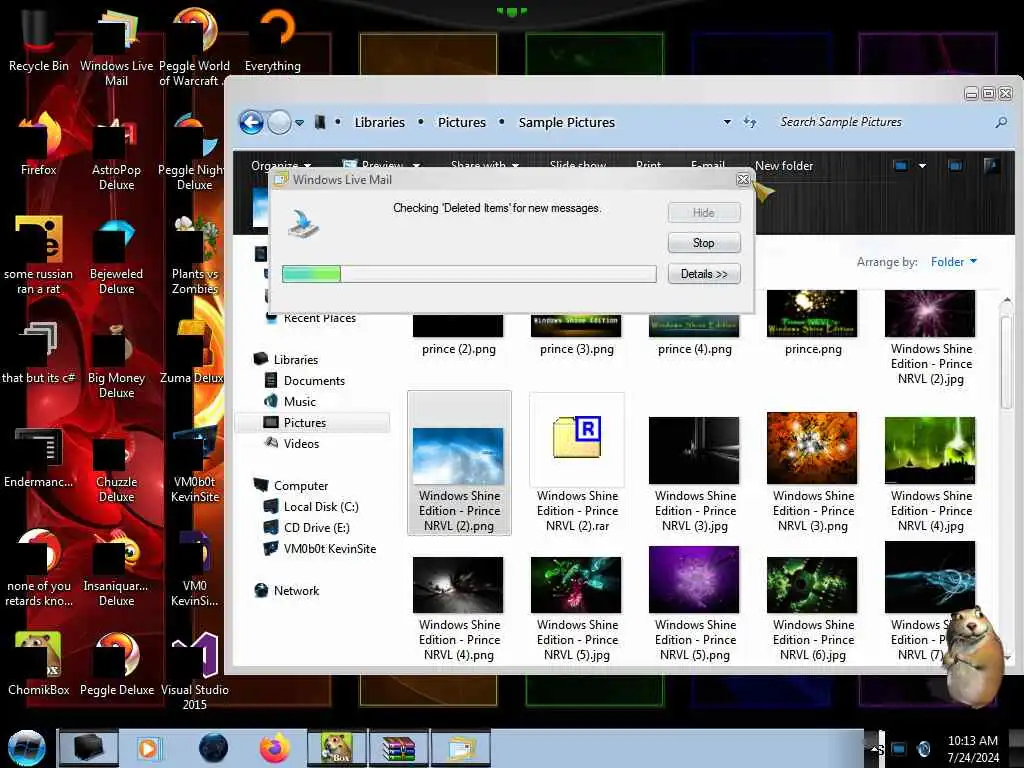Image resolution: width=1024 pixels, height=768 pixels.
Task: Click the mail checking progress bar
Action: click(x=469, y=274)
